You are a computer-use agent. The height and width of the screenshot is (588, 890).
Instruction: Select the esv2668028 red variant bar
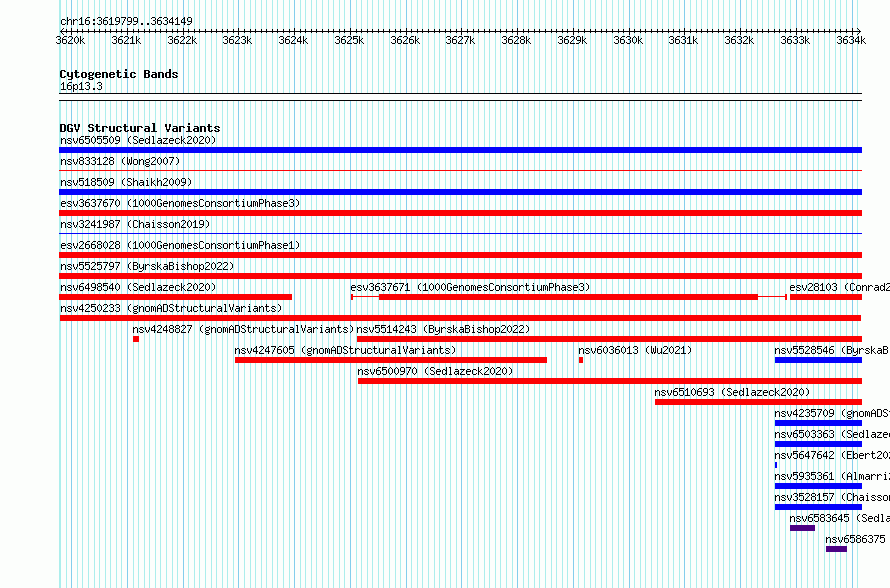[460, 255]
